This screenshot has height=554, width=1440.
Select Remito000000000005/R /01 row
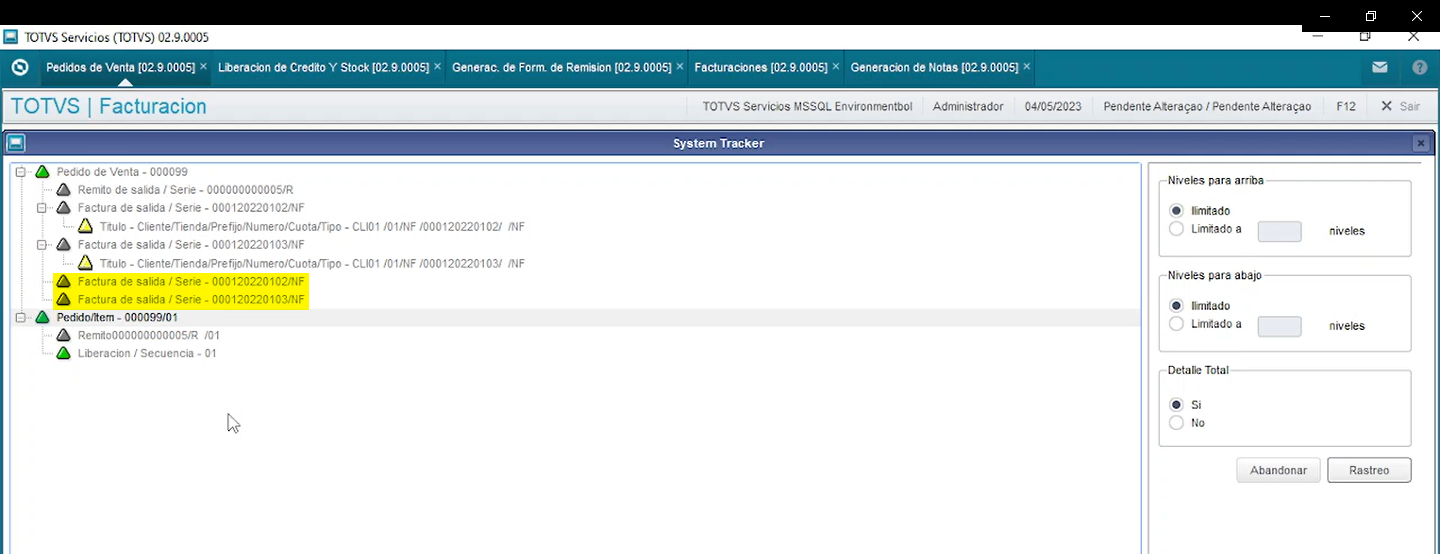click(149, 335)
